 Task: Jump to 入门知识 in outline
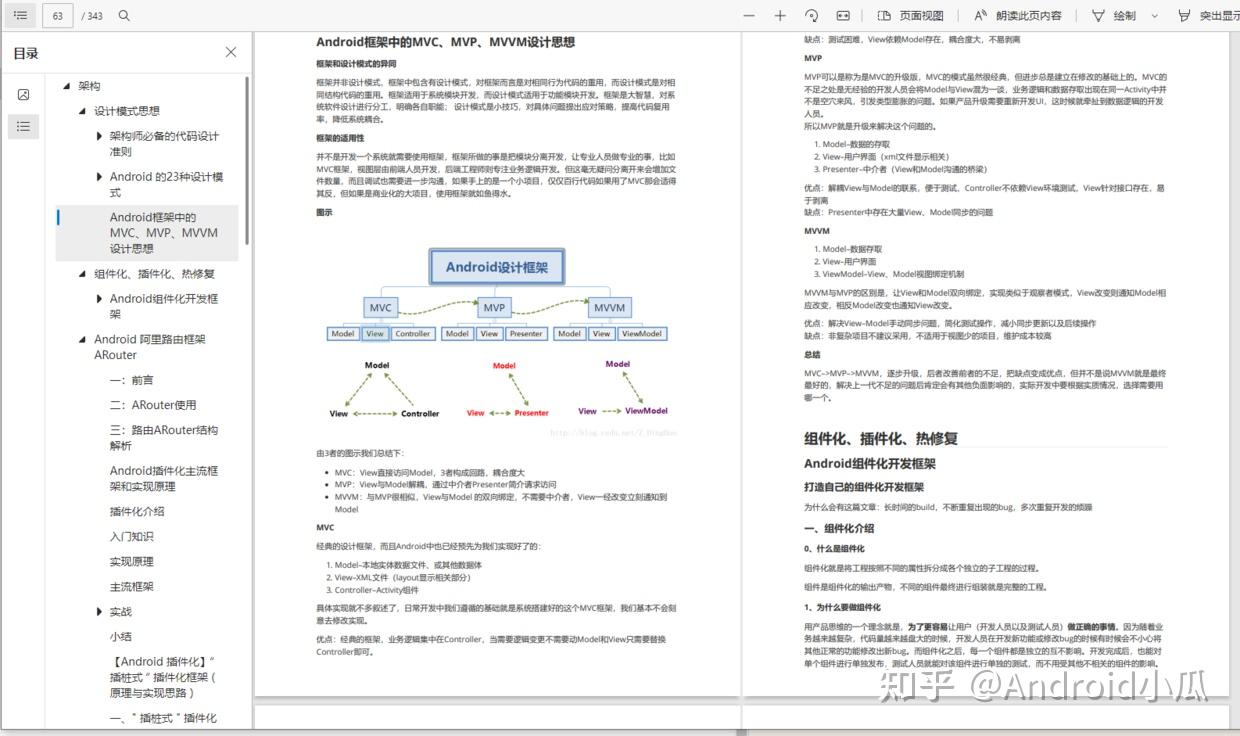[x=132, y=536]
